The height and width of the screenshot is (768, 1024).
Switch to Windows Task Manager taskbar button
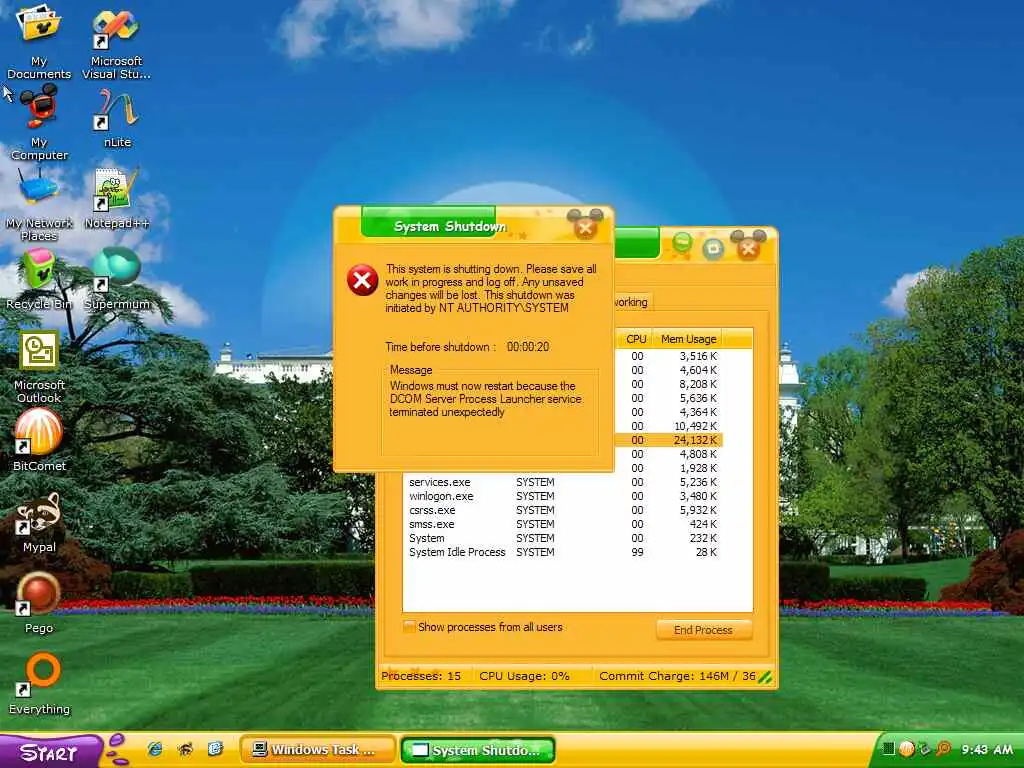318,750
